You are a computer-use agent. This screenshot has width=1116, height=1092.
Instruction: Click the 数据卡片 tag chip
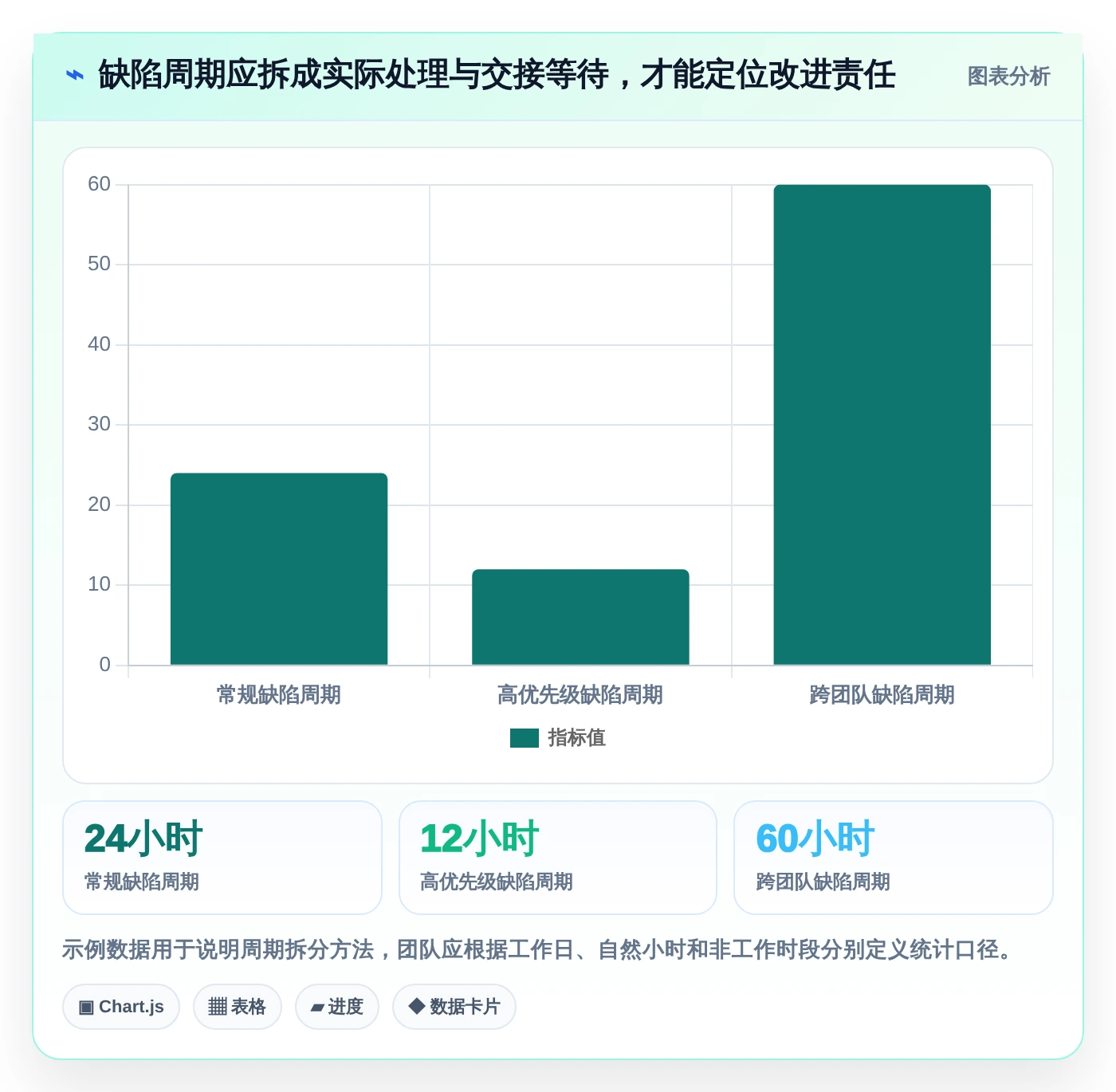tap(454, 1007)
